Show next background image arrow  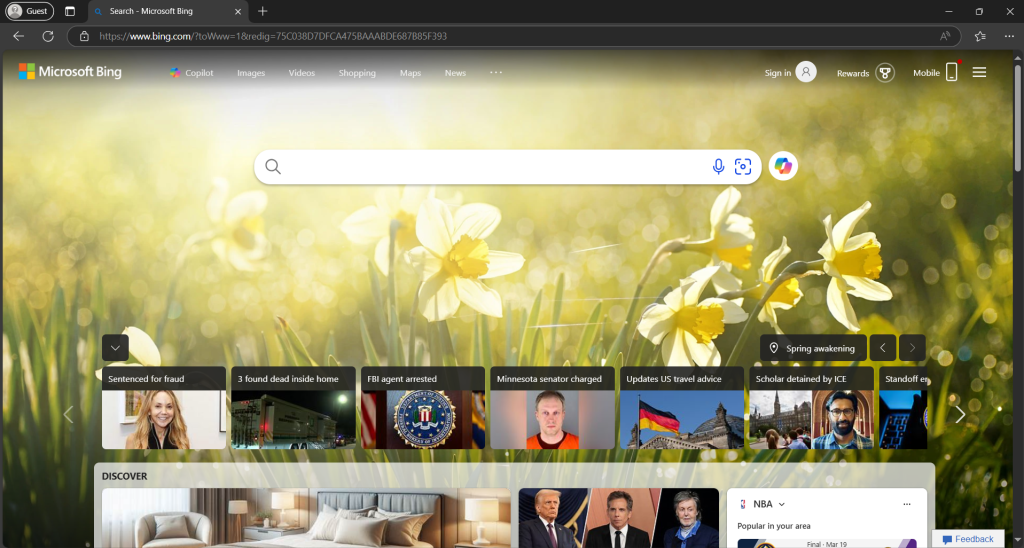[912, 348]
